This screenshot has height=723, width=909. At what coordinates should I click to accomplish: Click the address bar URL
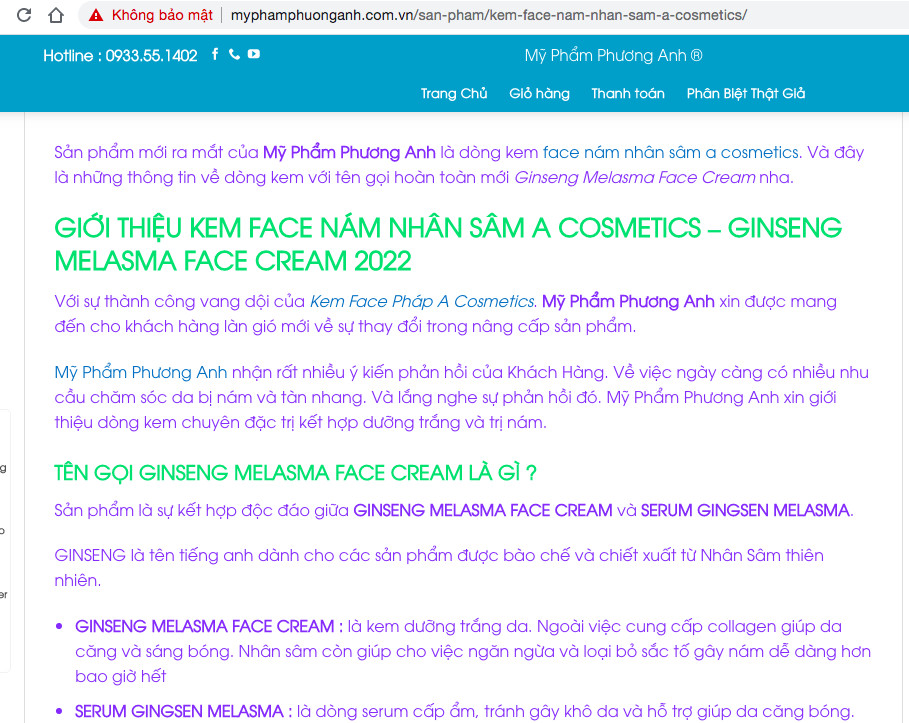(x=489, y=15)
